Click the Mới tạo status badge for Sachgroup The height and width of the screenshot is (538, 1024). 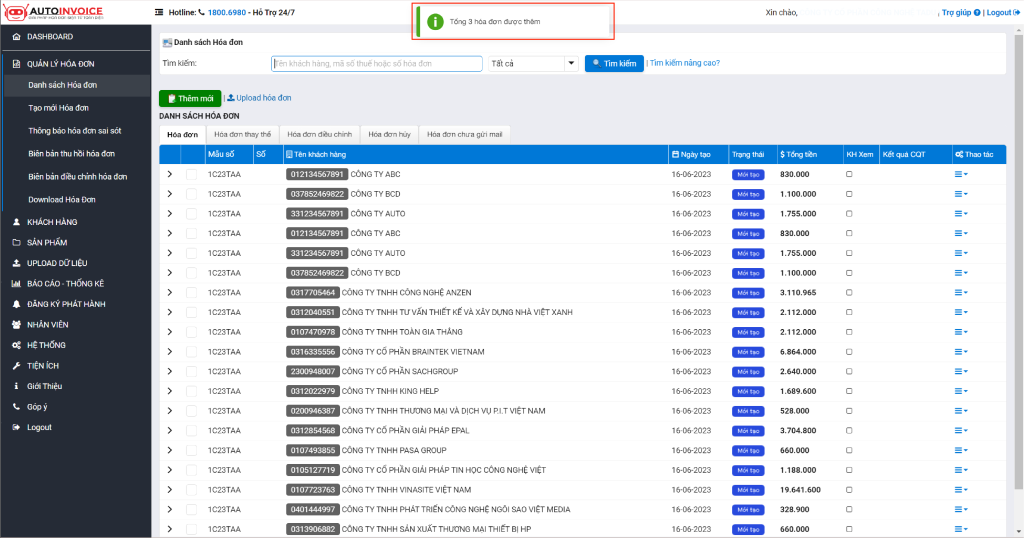pyautogui.click(x=748, y=372)
